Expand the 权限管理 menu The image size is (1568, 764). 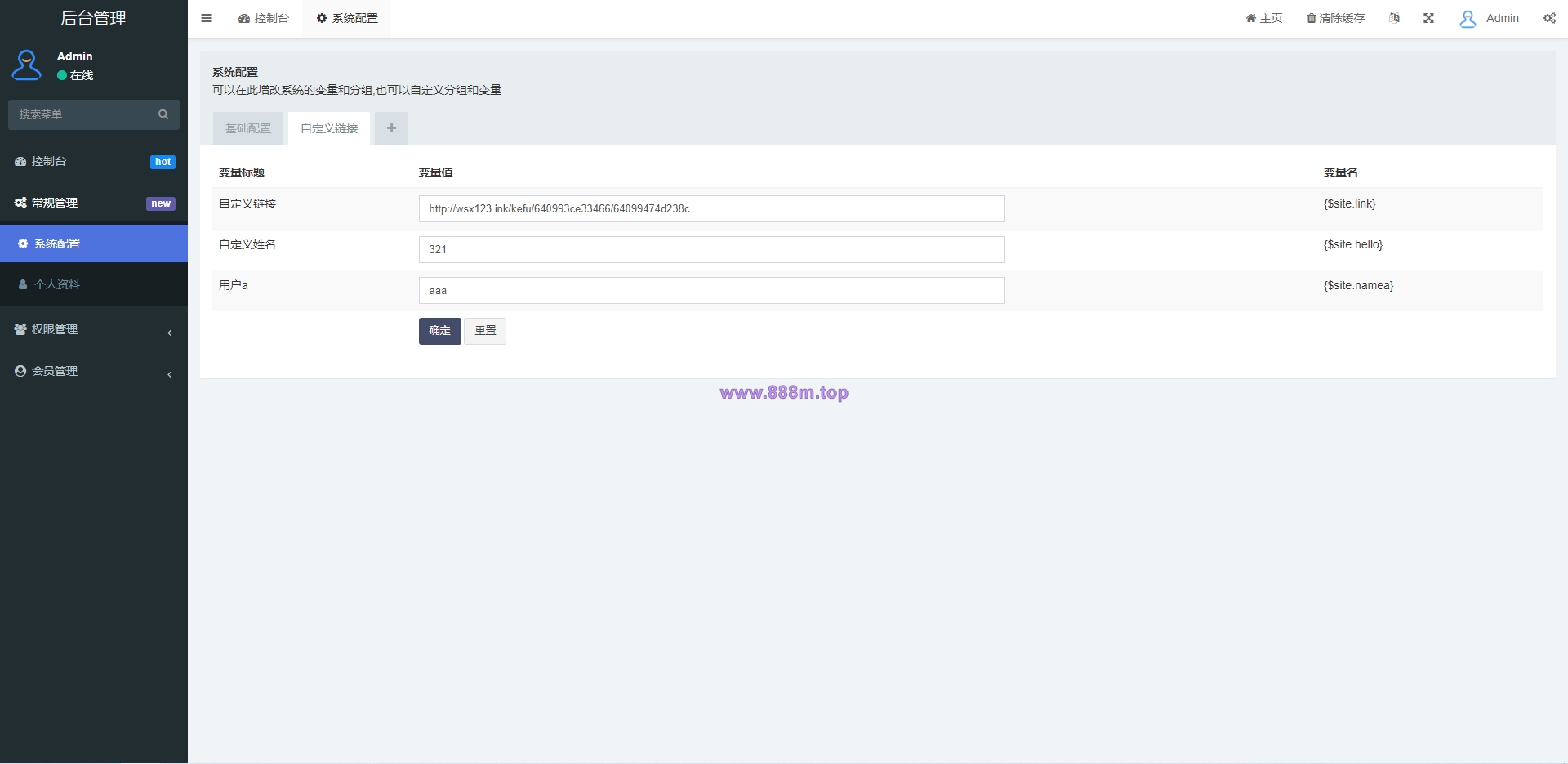pyautogui.click(x=94, y=329)
